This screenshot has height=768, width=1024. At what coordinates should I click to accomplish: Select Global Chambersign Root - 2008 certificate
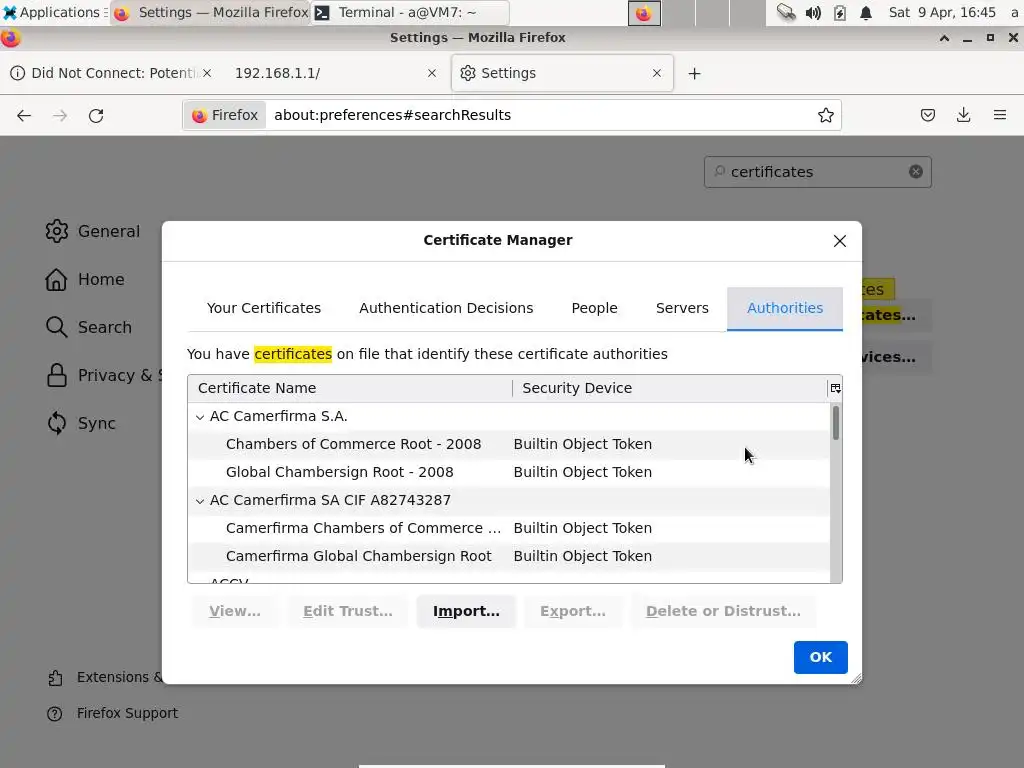(x=509, y=472)
